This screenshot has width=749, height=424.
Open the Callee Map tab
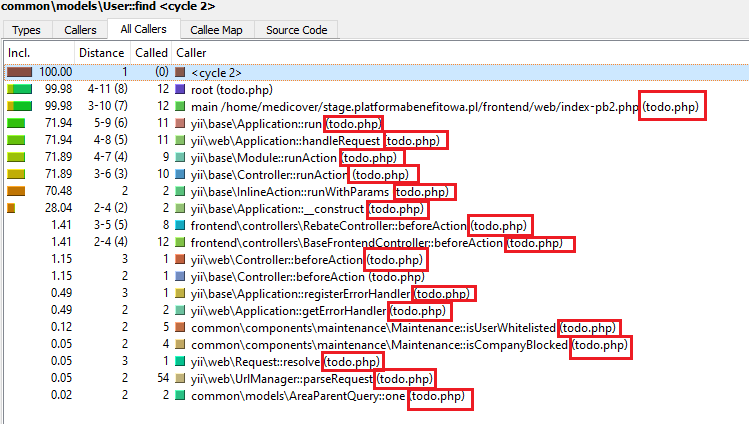click(x=217, y=30)
